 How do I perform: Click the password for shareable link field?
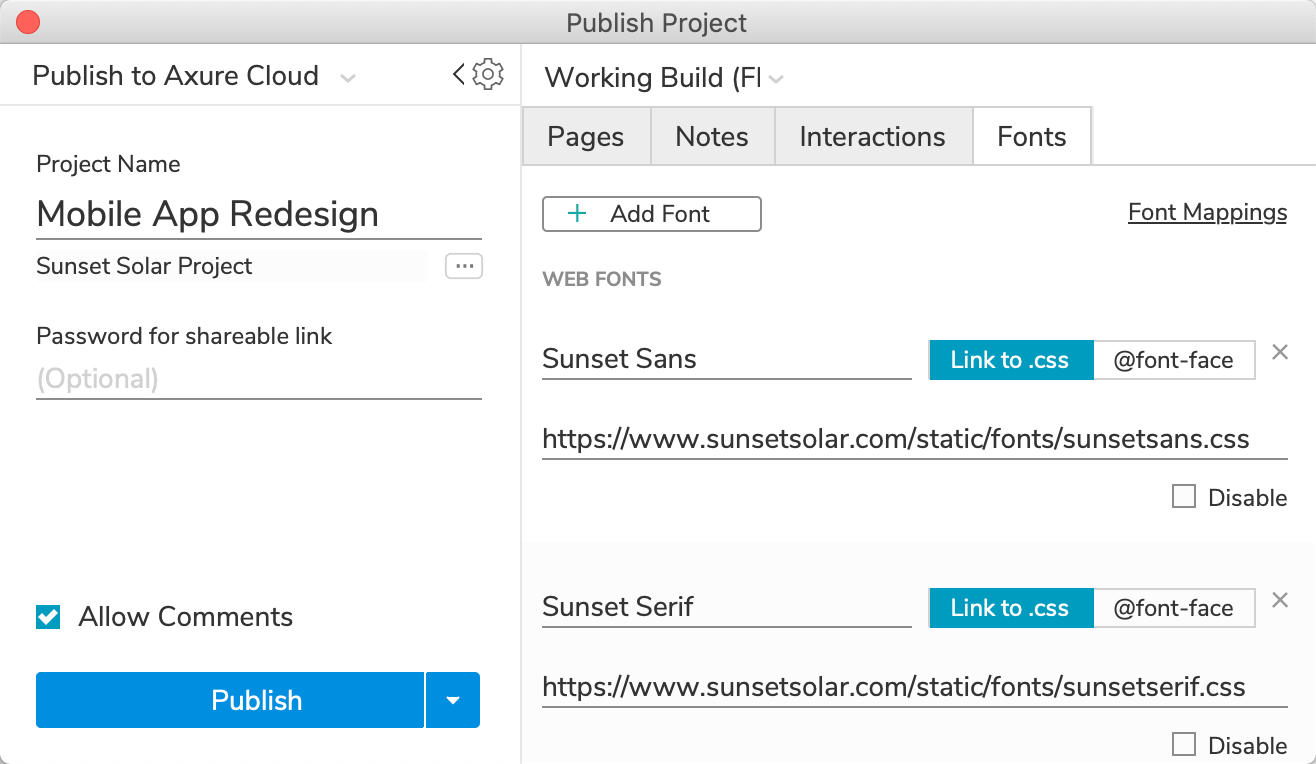click(x=258, y=379)
